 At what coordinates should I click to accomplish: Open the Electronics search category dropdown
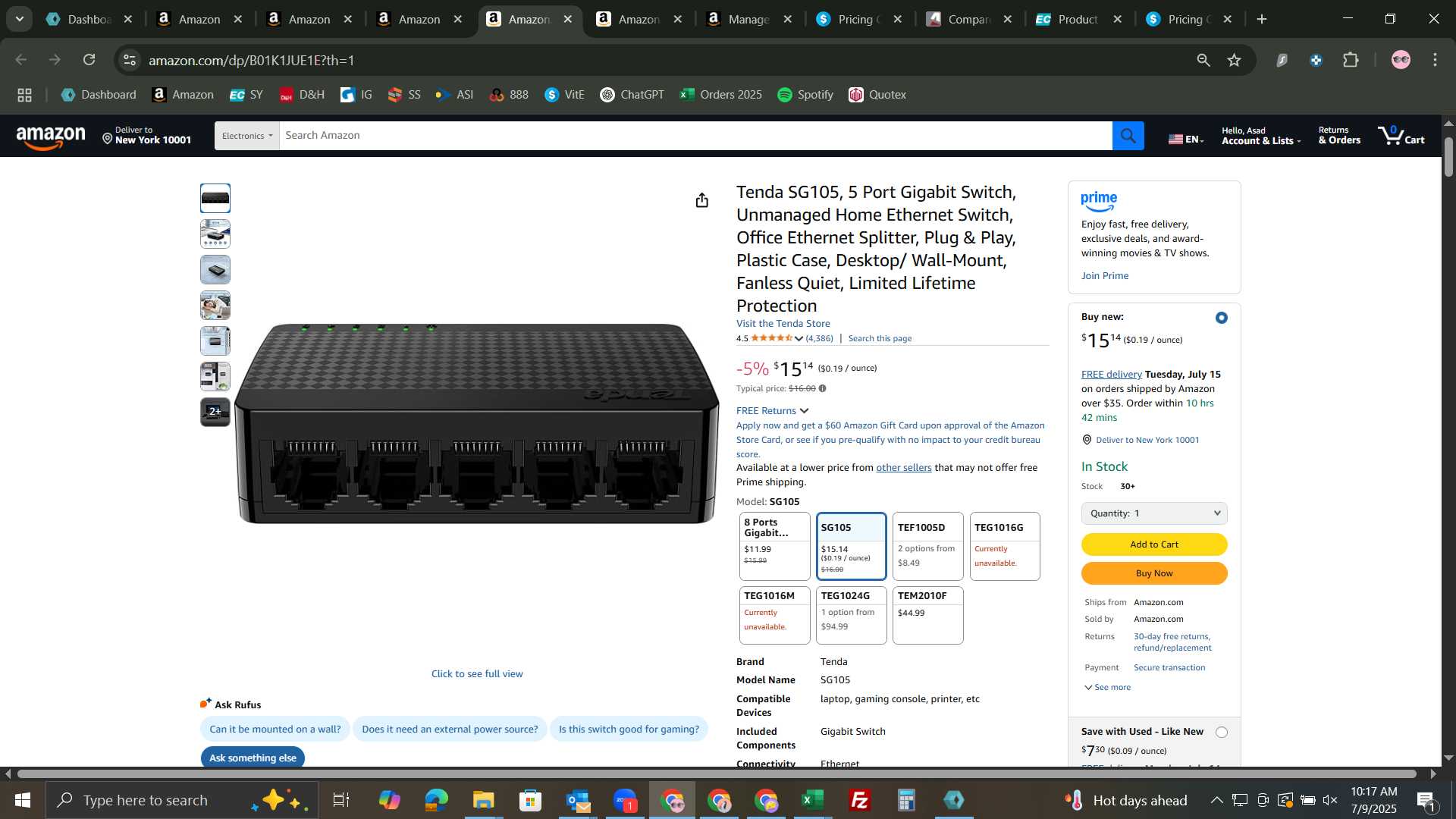[x=247, y=136]
